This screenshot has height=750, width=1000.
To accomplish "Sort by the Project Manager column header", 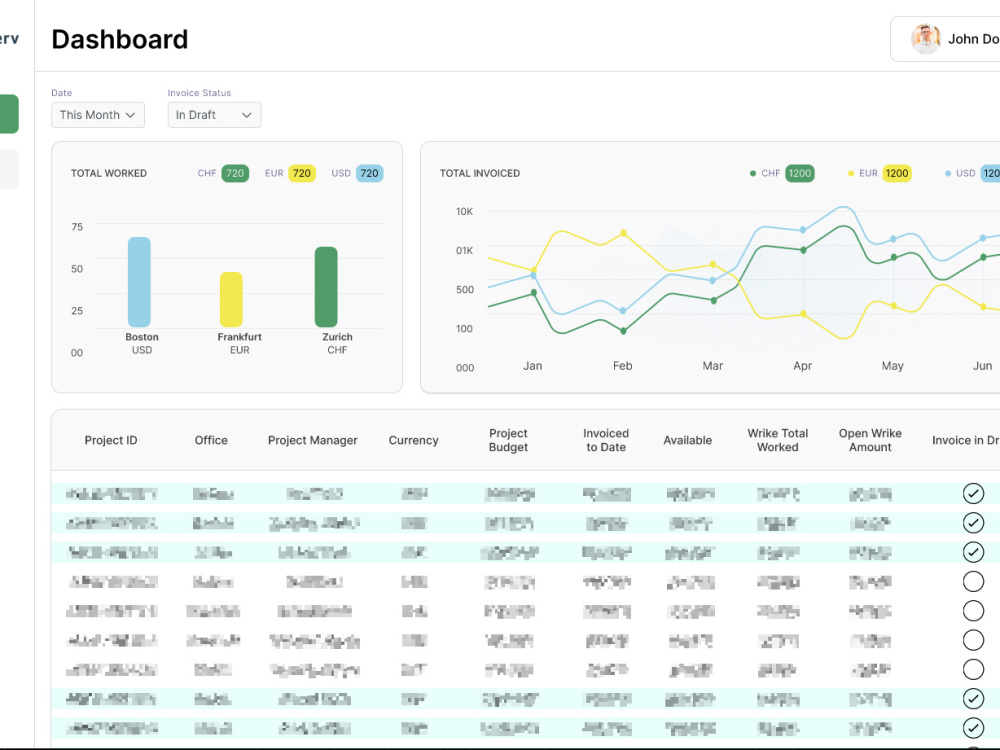I will (x=312, y=440).
